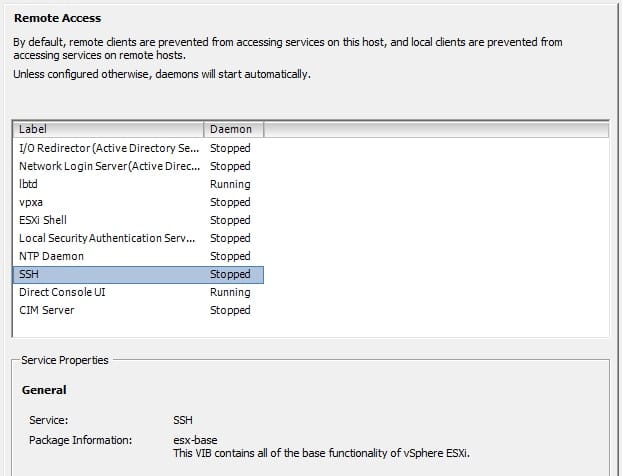The height and width of the screenshot is (476, 622).
Task: Select the ESXi Shell service row
Action: click(138, 220)
